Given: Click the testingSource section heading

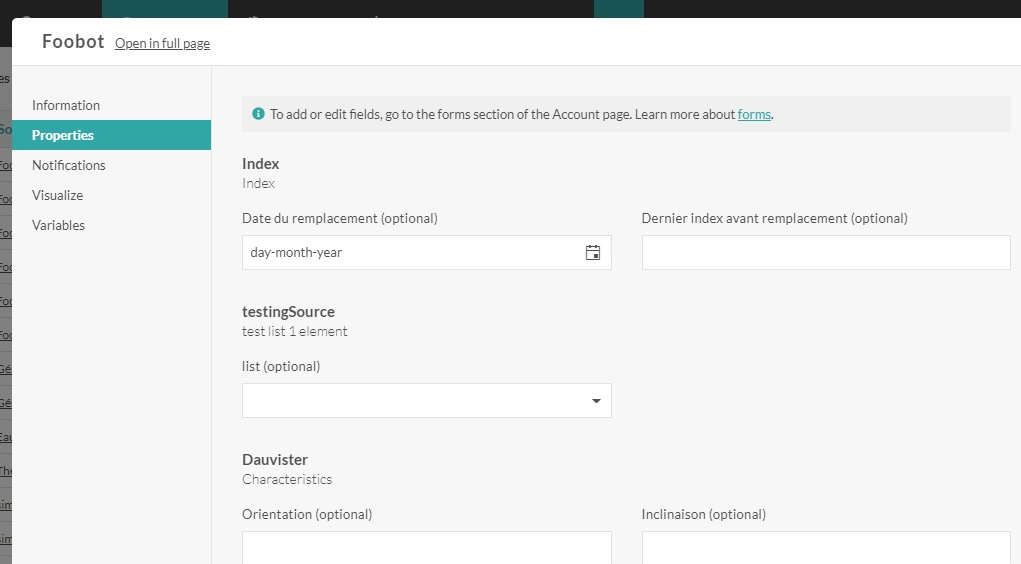Looking at the screenshot, I should [288, 312].
